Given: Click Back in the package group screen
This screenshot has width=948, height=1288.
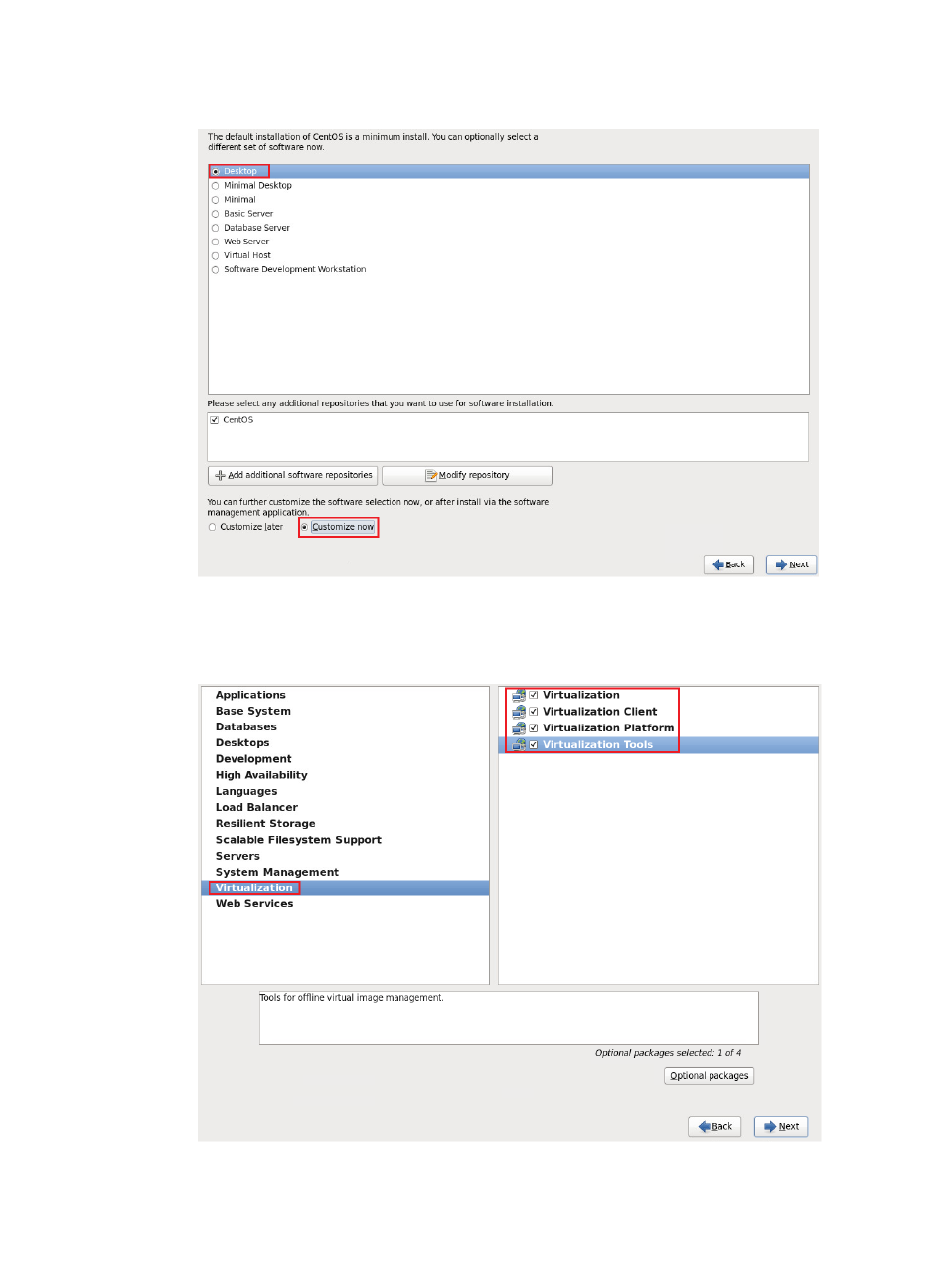Looking at the screenshot, I should tap(714, 1127).
